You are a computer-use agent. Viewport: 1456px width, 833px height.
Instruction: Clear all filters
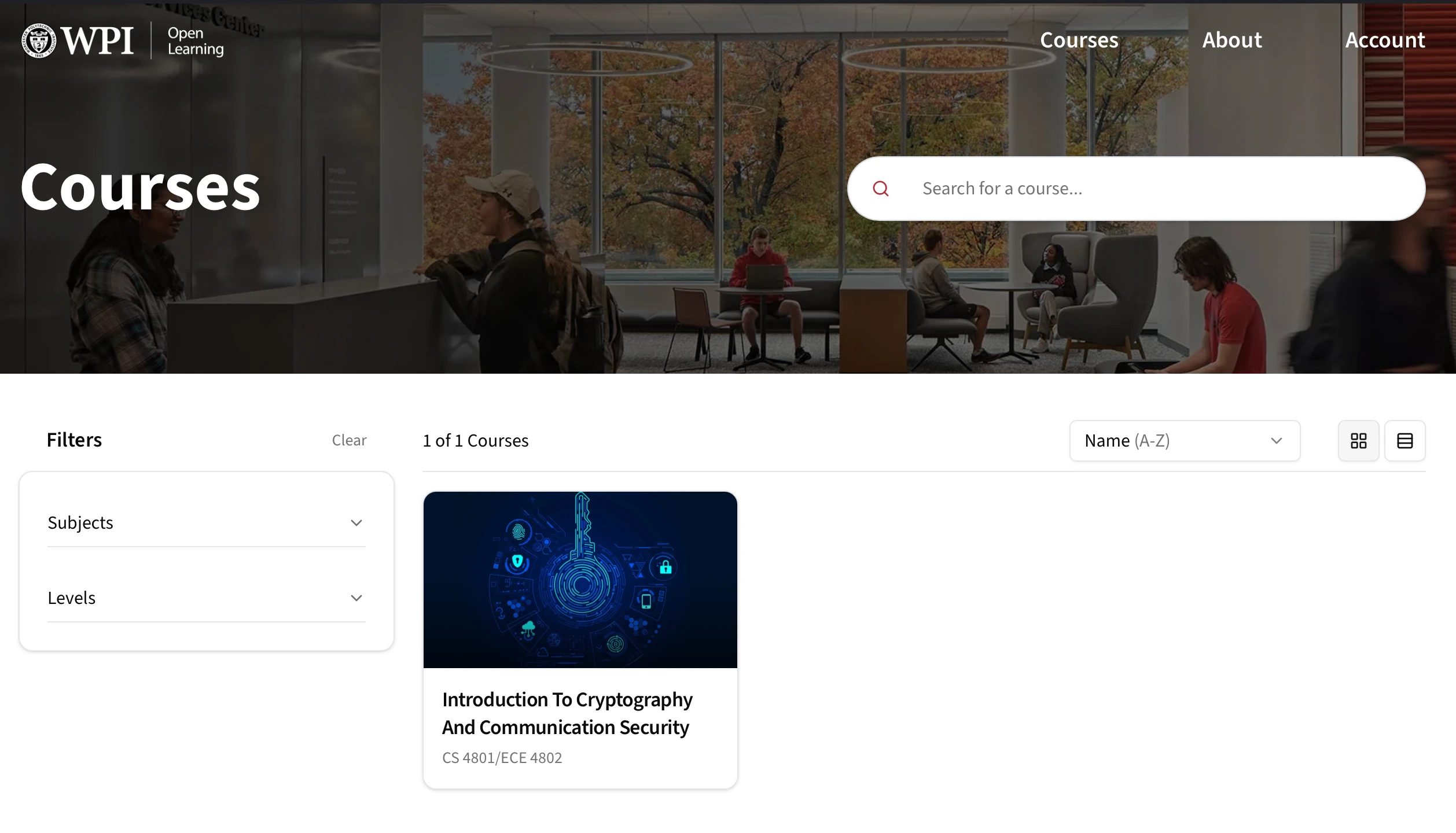tap(349, 440)
